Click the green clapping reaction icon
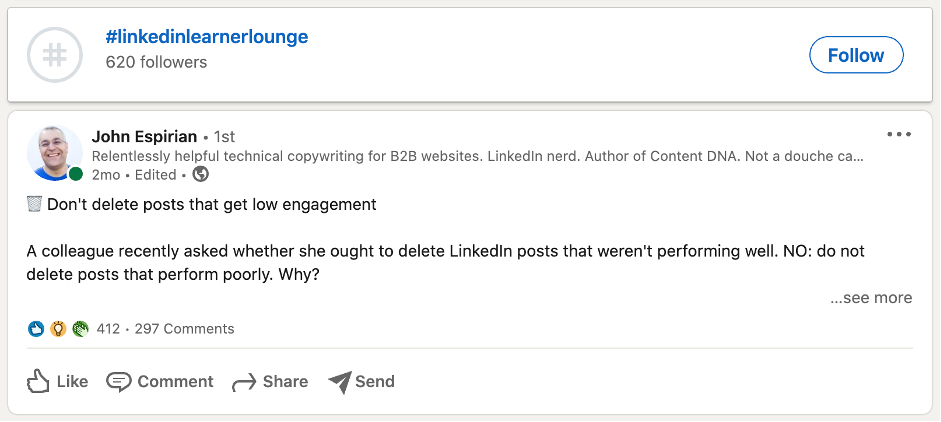Image resolution: width=941 pixels, height=422 pixels. (80, 329)
